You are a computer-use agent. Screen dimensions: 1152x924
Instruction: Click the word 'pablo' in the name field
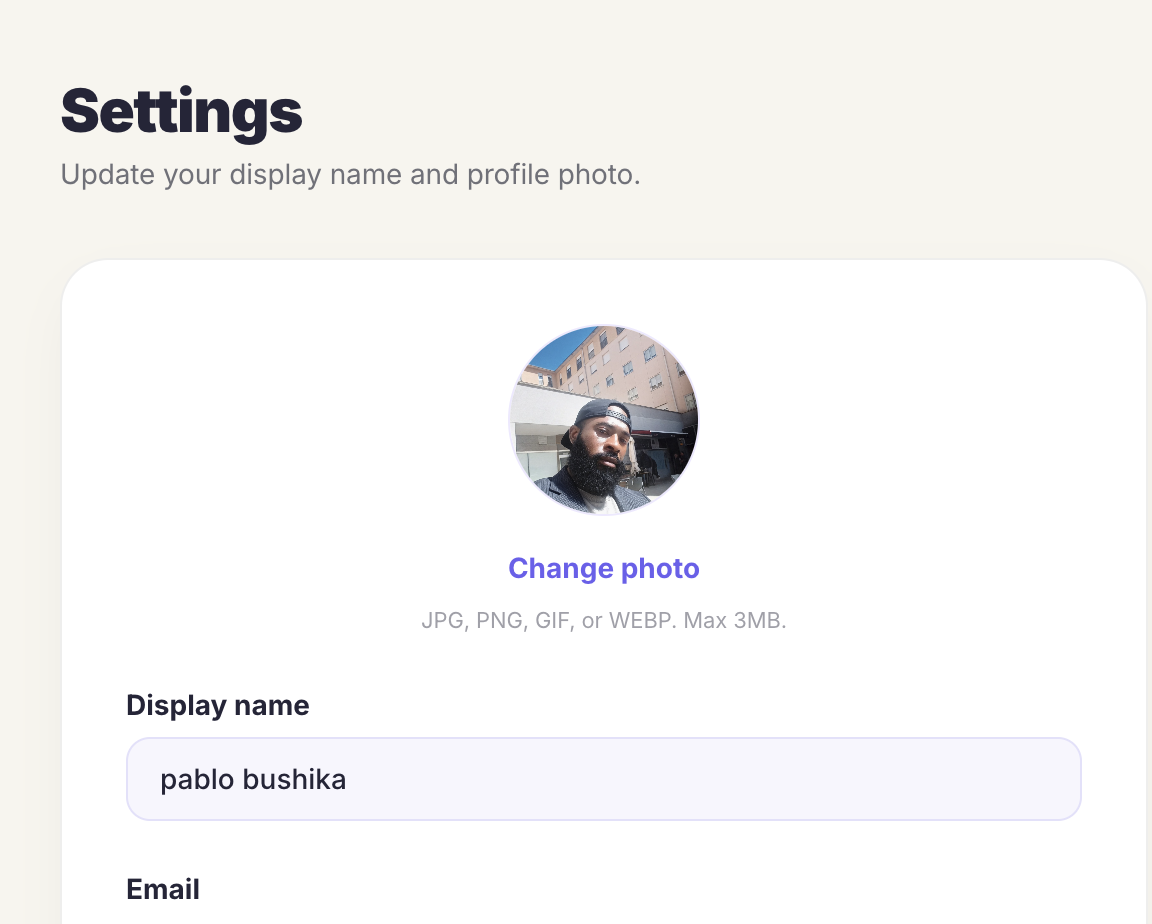click(197, 780)
